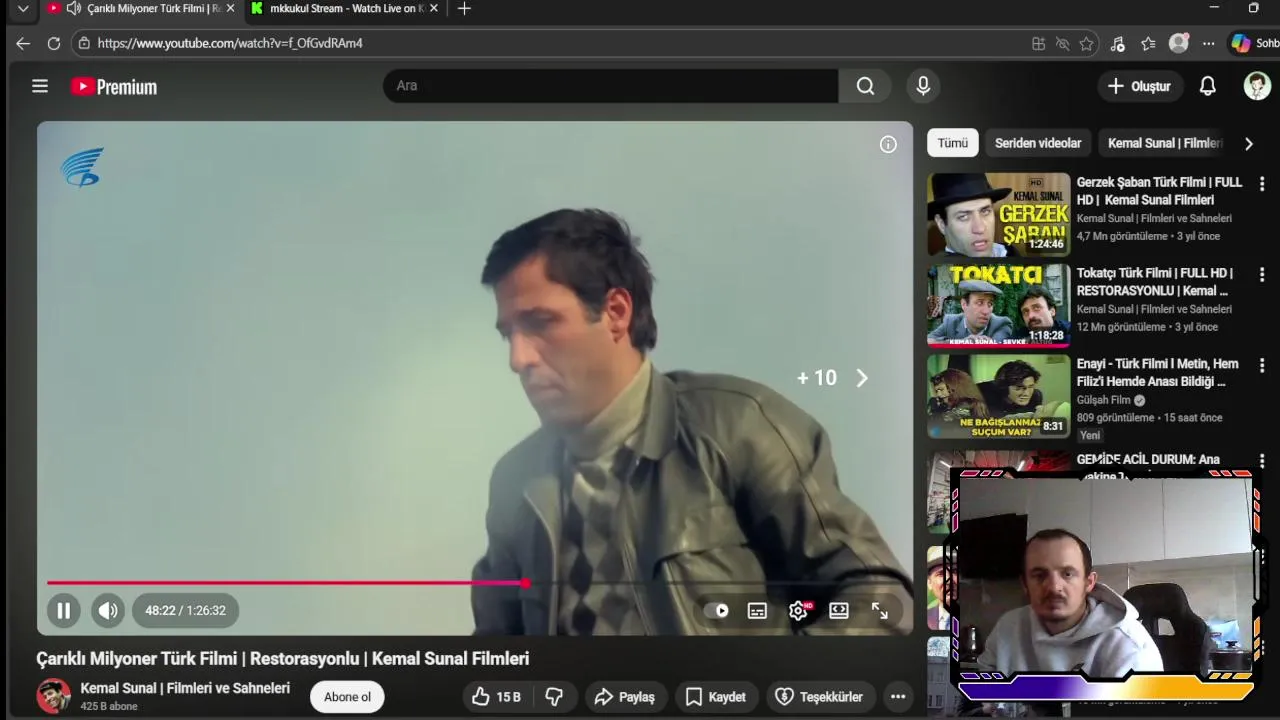View site information lock icon
The height and width of the screenshot is (720, 1280).
click(84, 43)
